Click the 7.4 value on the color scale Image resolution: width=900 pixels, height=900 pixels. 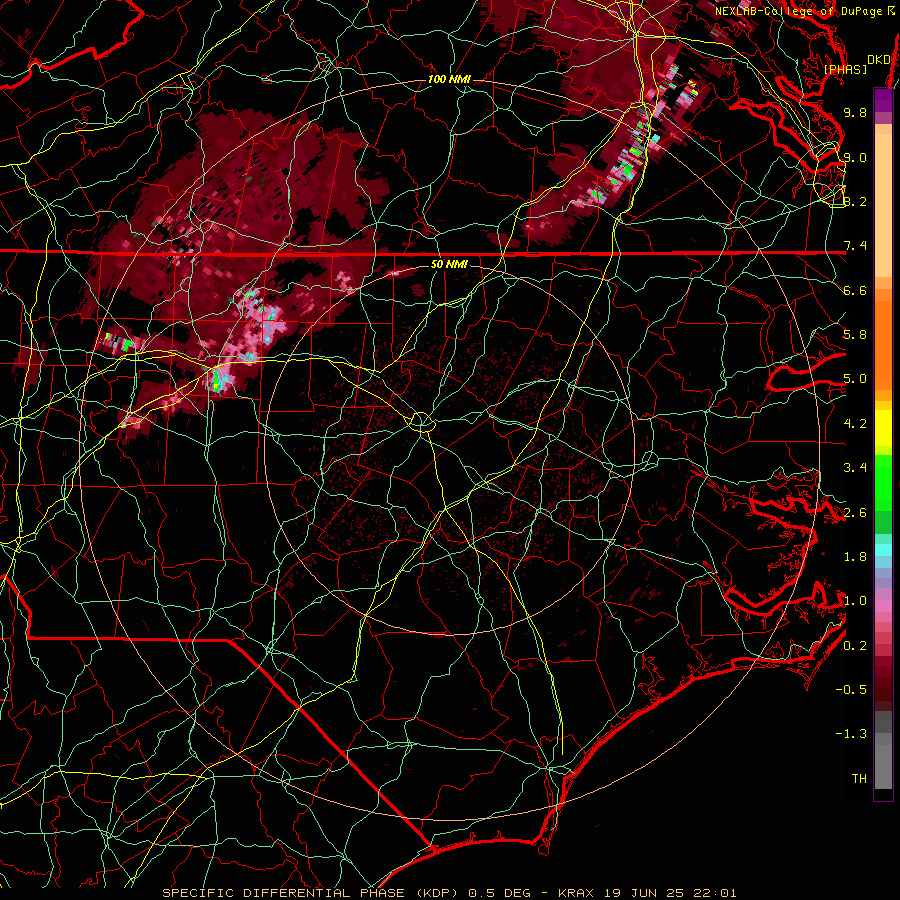[x=855, y=246]
